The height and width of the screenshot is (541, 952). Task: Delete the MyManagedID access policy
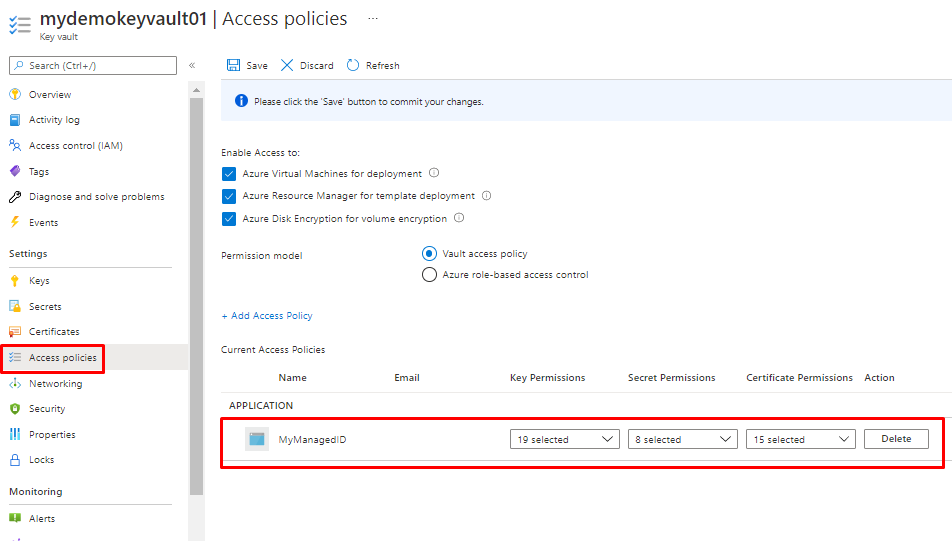click(896, 439)
